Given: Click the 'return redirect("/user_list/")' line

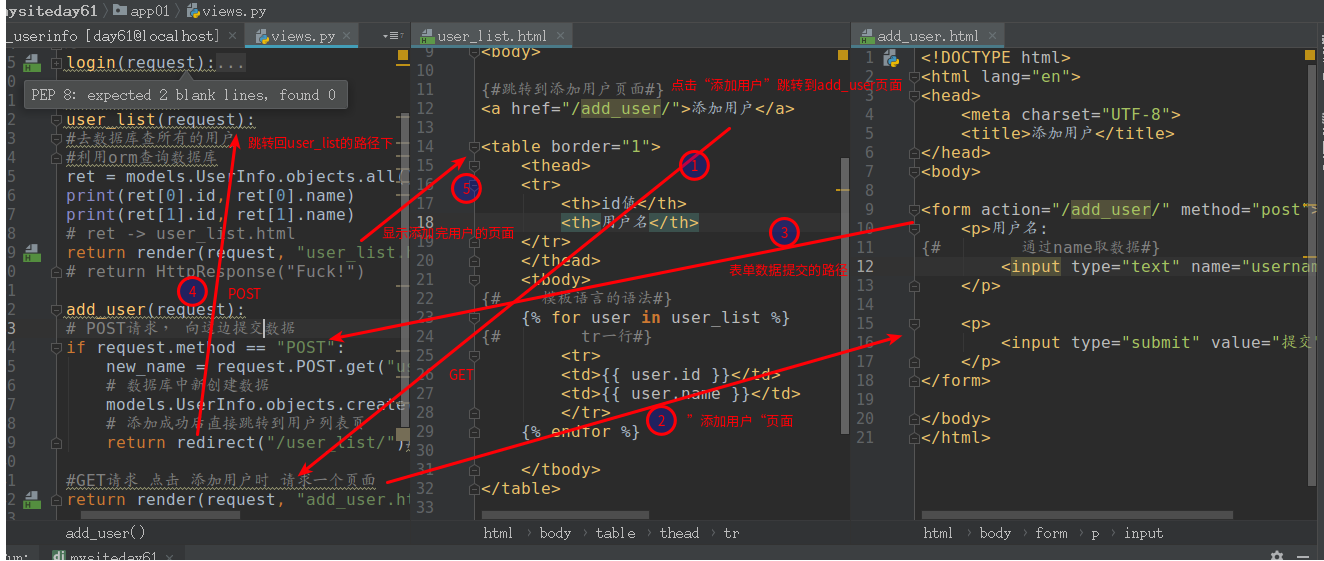Looking at the screenshot, I should click(258, 443).
